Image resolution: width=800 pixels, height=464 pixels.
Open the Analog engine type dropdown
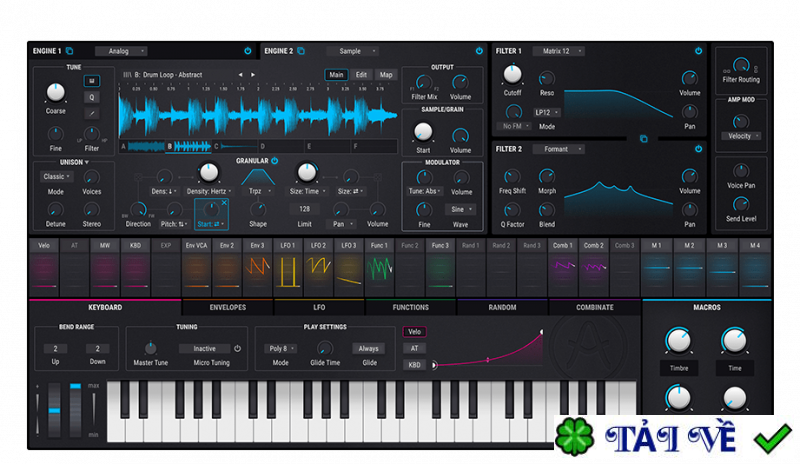(121, 51)
